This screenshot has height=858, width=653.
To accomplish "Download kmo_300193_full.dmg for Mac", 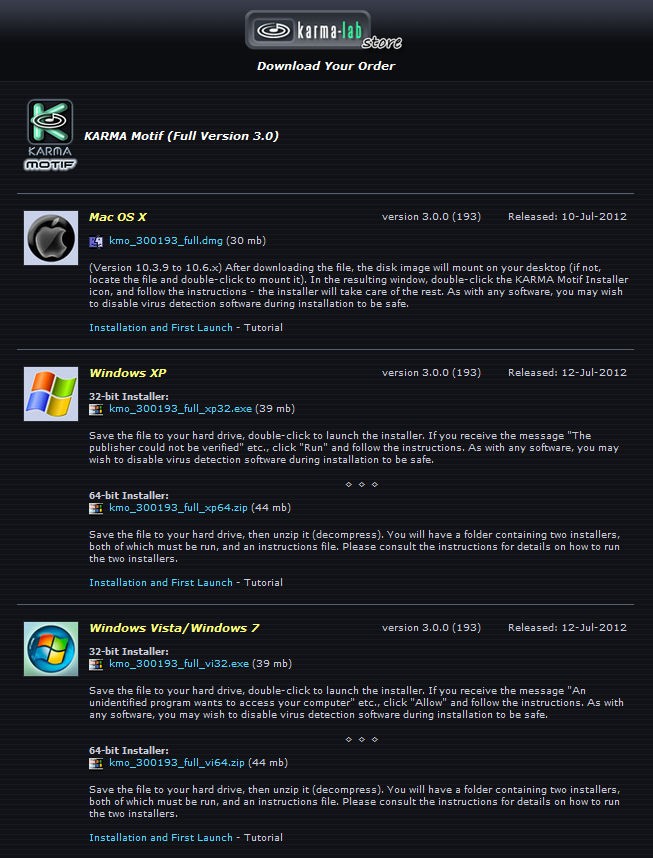I will [x=166, y=241].
